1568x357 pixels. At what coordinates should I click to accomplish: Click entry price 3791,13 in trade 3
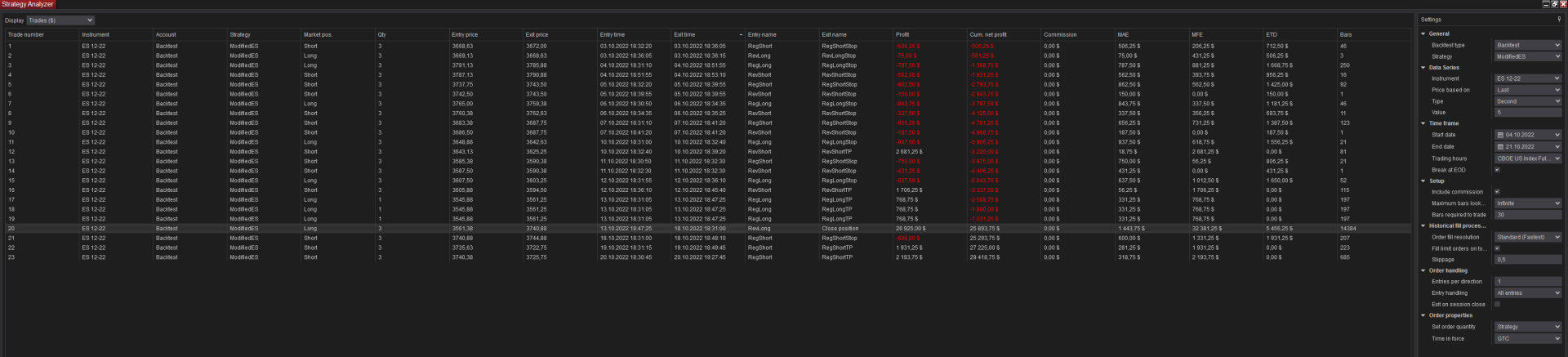click(x=462, y=65)
